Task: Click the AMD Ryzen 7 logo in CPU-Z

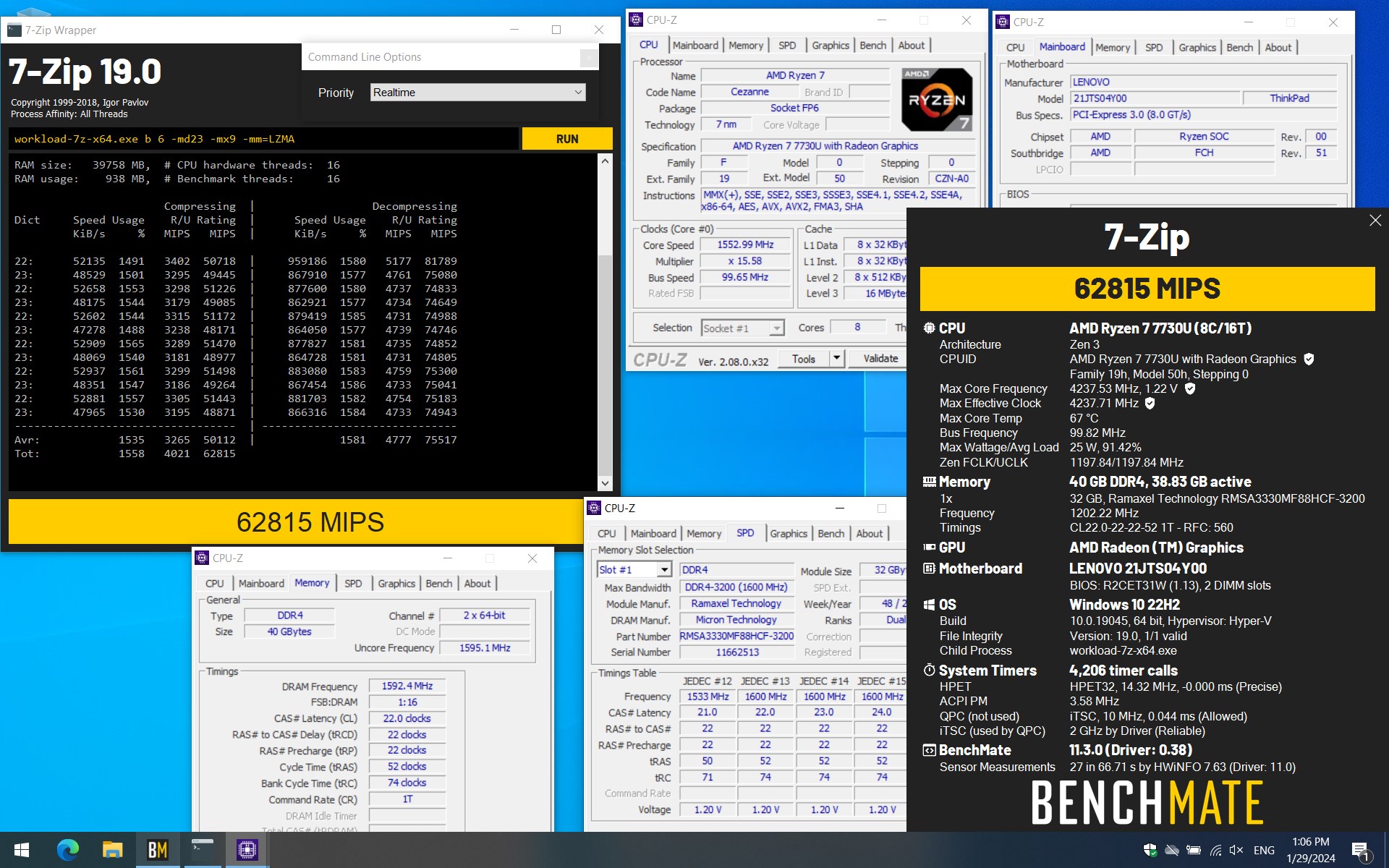Action: coord(937,100)
